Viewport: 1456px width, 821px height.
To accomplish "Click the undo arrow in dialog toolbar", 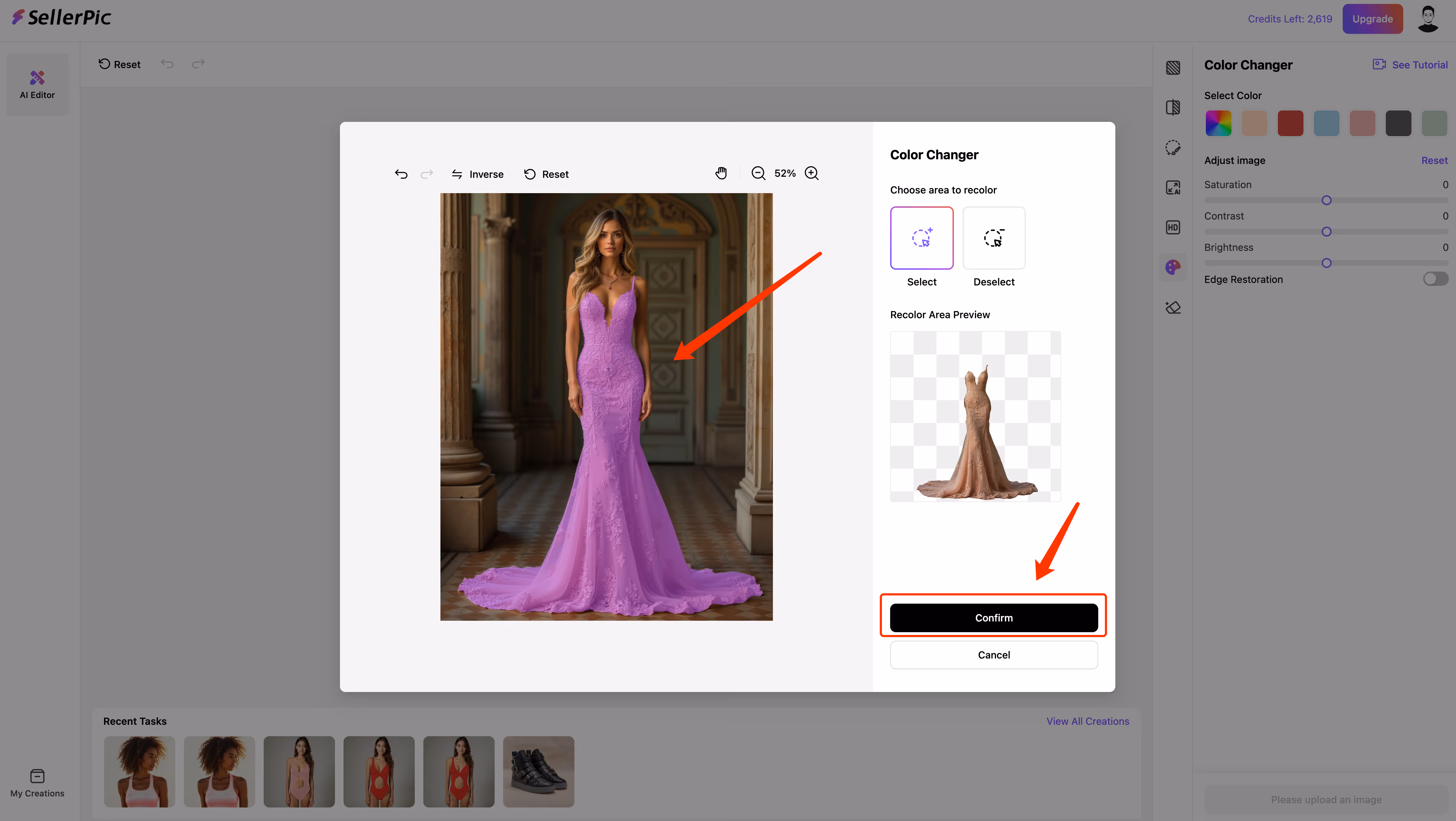I will pos(401,174).
